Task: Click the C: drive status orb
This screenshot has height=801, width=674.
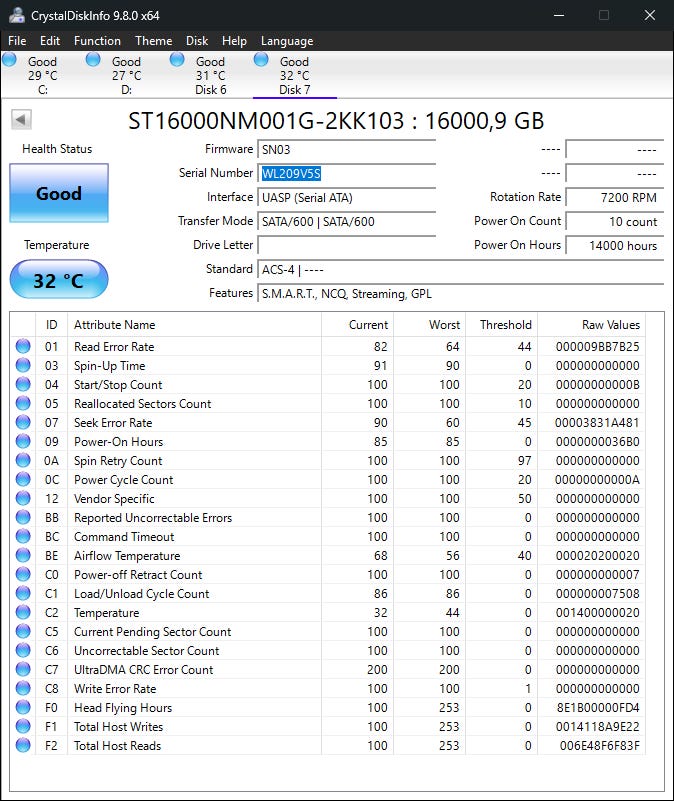Action: point(10,60)
